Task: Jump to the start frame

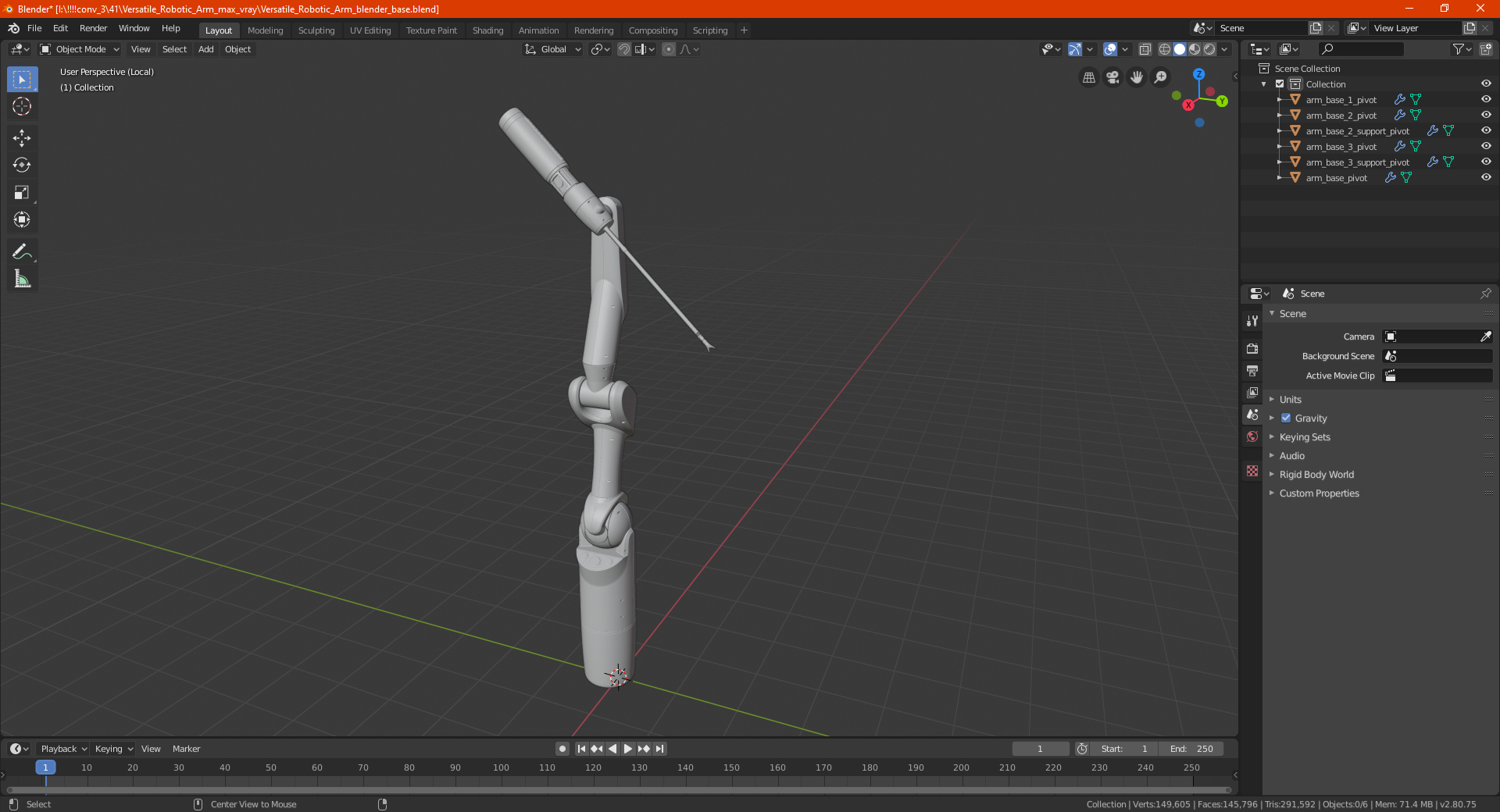Action: point(581,749)
